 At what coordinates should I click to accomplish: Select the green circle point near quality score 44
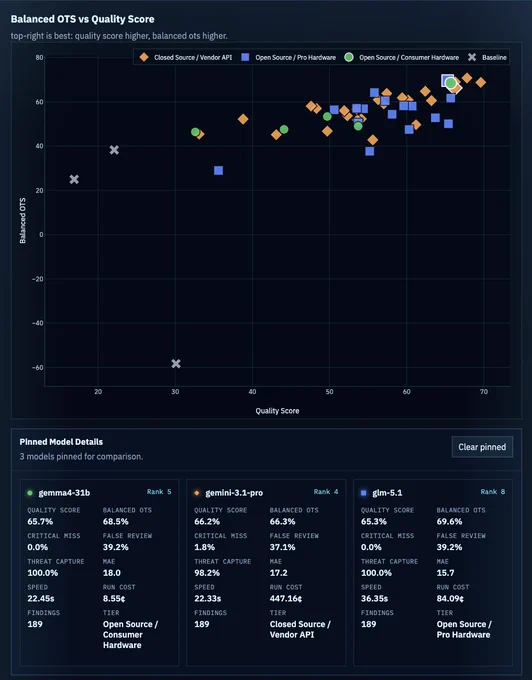coord(284,129)
